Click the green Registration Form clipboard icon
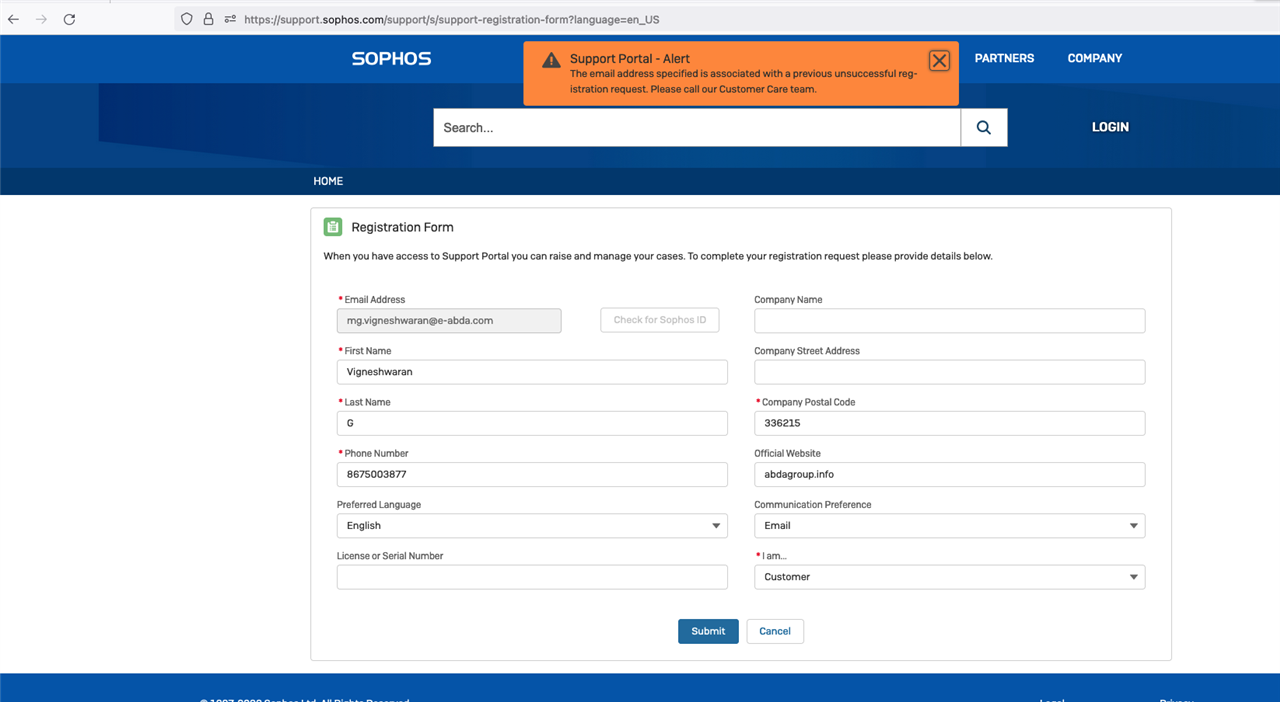 pos(333,227)
